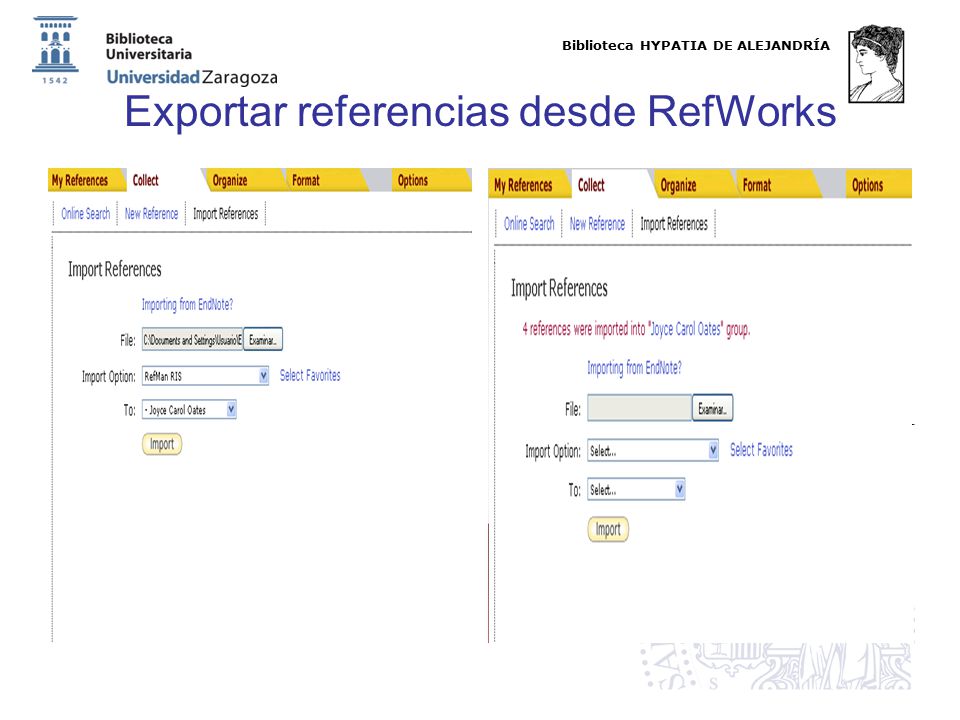Select Collect tab in left RefWorks panel
Viewport: 960px width, 720px height.
click(x=146, y=180)
